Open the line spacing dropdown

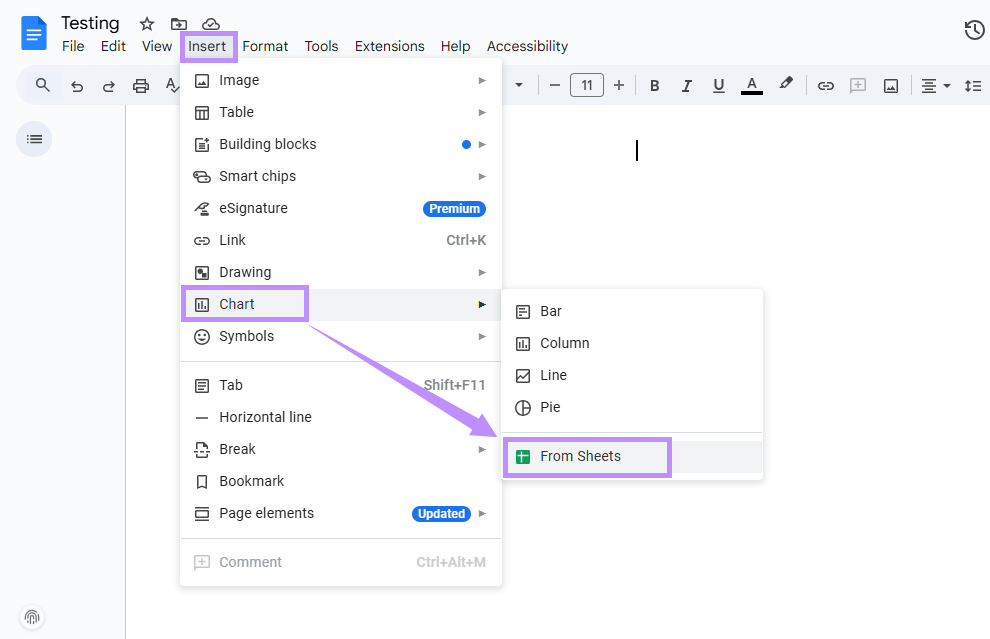(x=973, y=85)
